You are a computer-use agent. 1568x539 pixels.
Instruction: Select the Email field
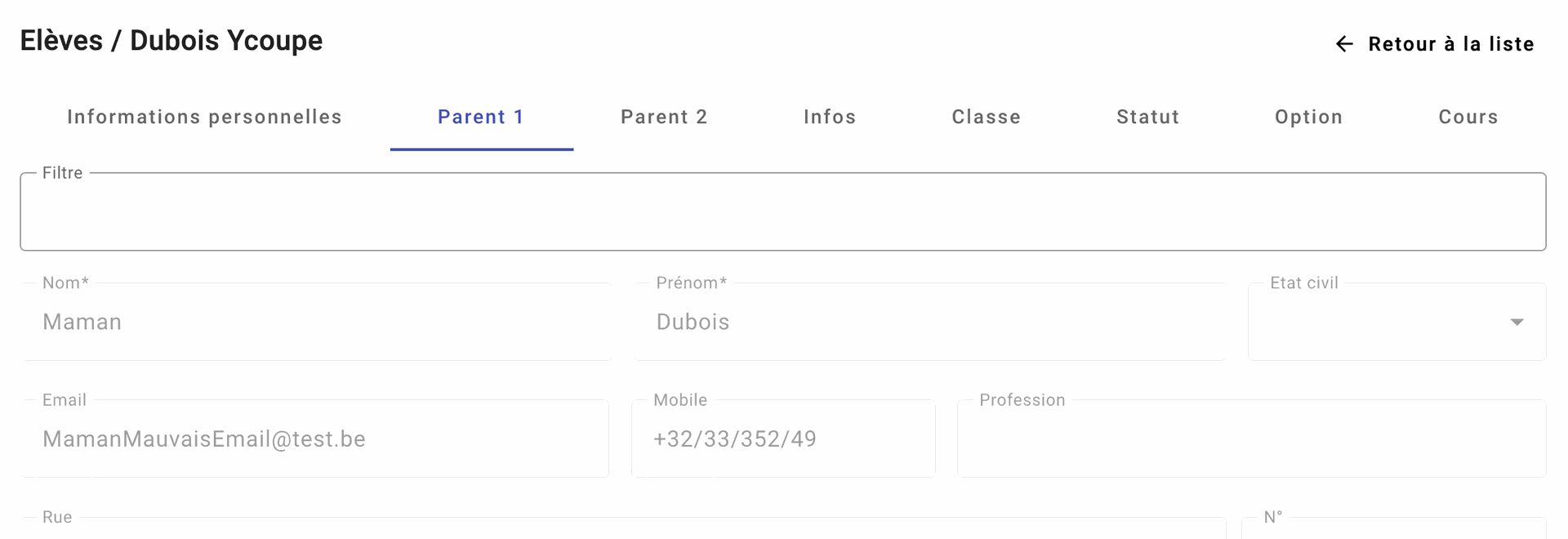pyautogui.click(x=315, y=439)
